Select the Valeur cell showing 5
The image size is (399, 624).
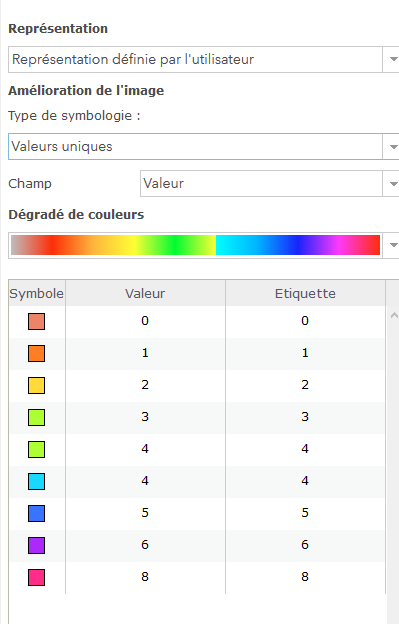pos(145,513)
